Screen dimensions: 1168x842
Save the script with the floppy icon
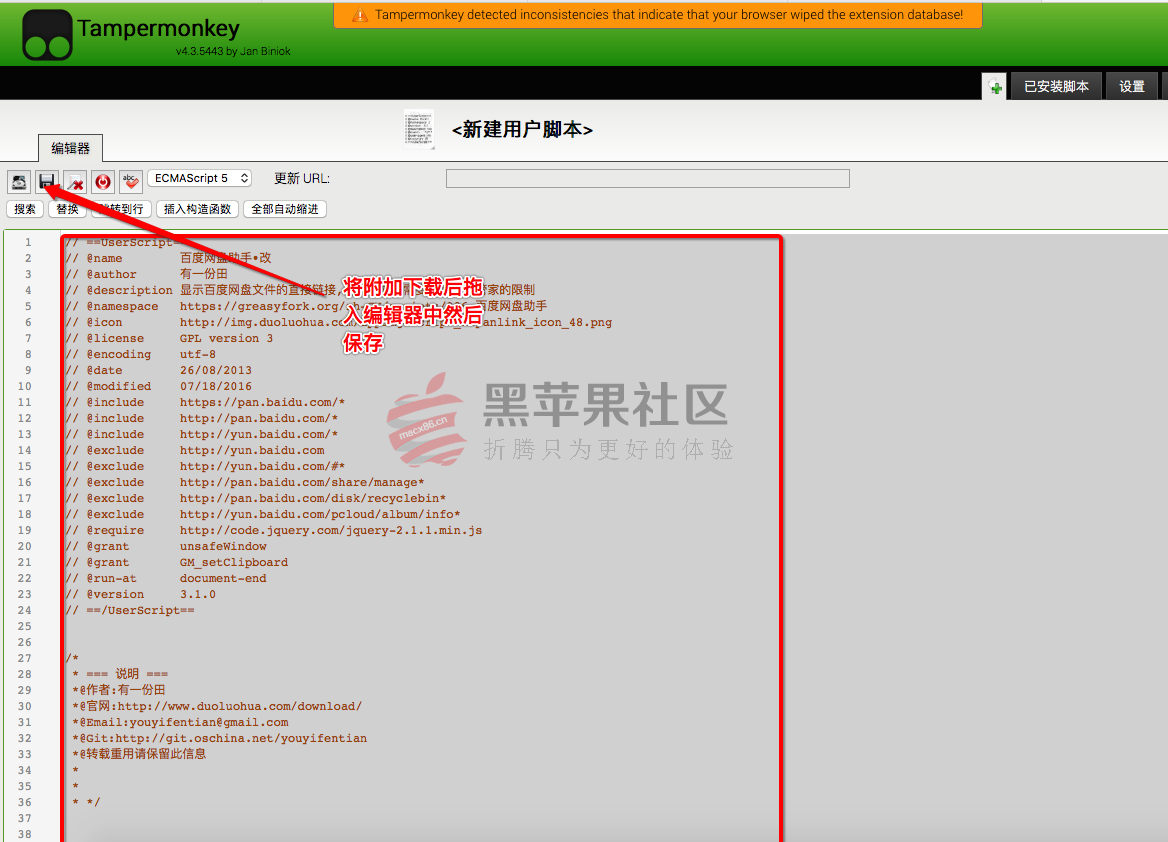(x=47, y=181)
